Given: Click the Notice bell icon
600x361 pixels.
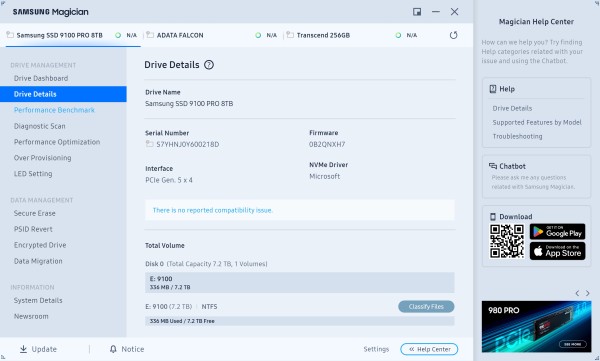Looking at the screenshot, I should point(113,349).
